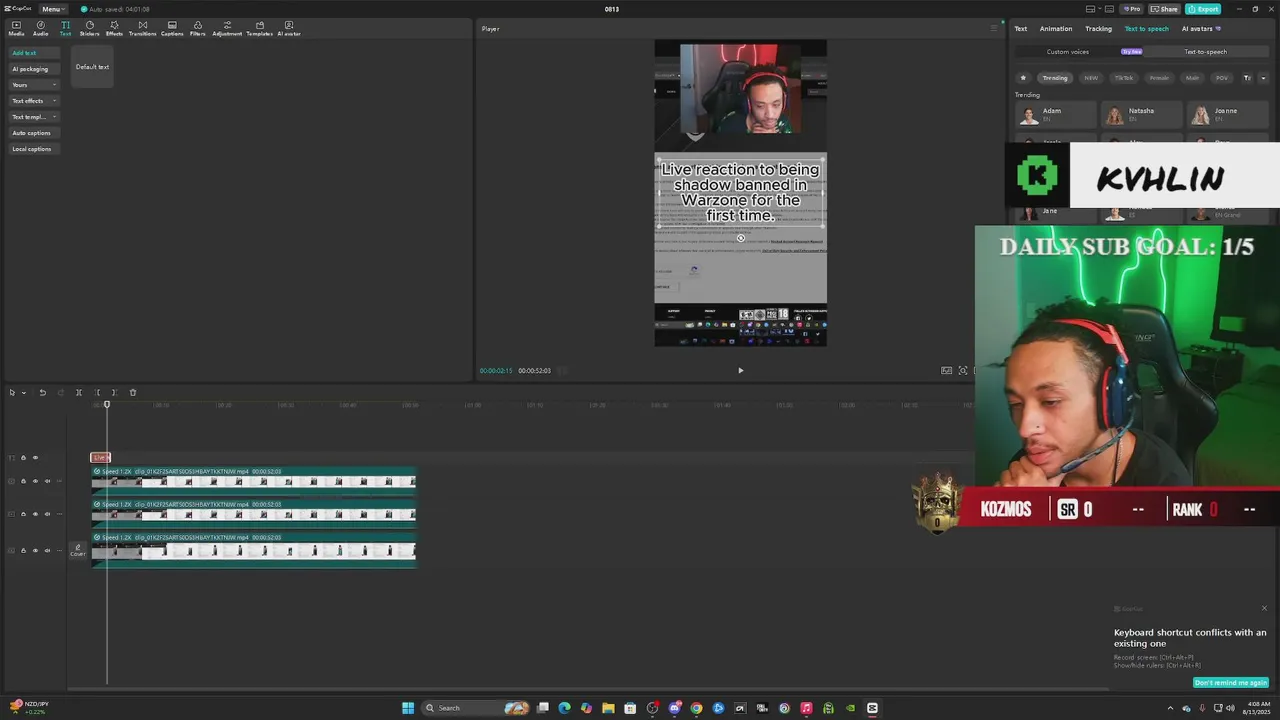Open more options for middle video track
This screenshot has width=1280, height=720.
pyautogui.click(x=59, y=514)
